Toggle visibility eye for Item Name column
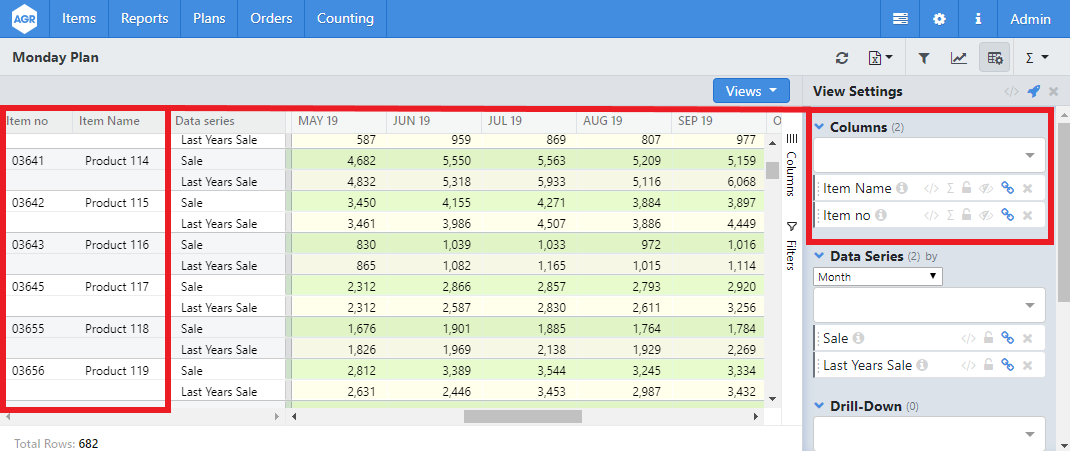The width and height of the screenshot is (1070, 451). (x=986, y=188)
